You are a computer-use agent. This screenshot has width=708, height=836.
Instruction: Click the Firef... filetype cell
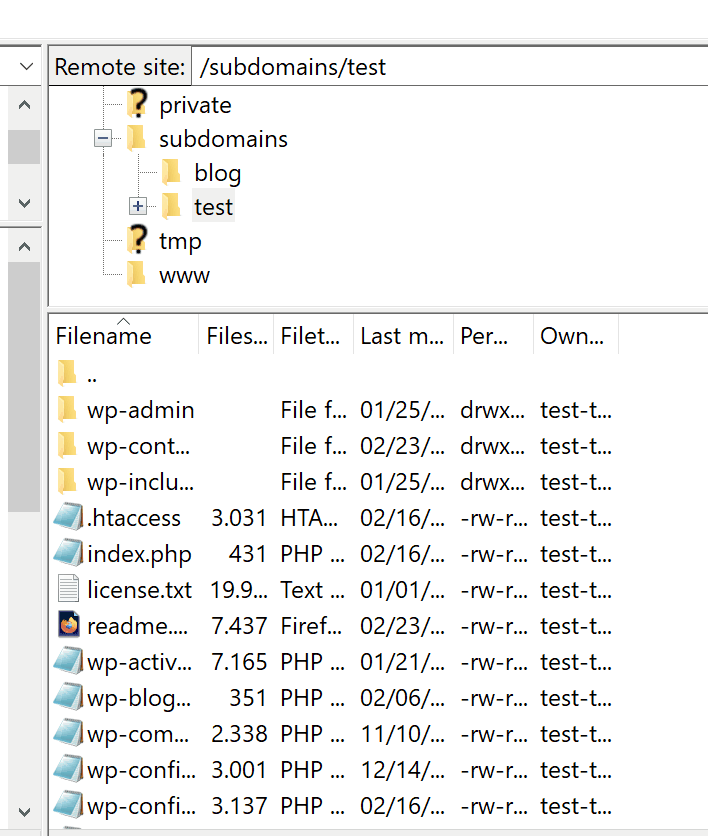coord(311,626)
